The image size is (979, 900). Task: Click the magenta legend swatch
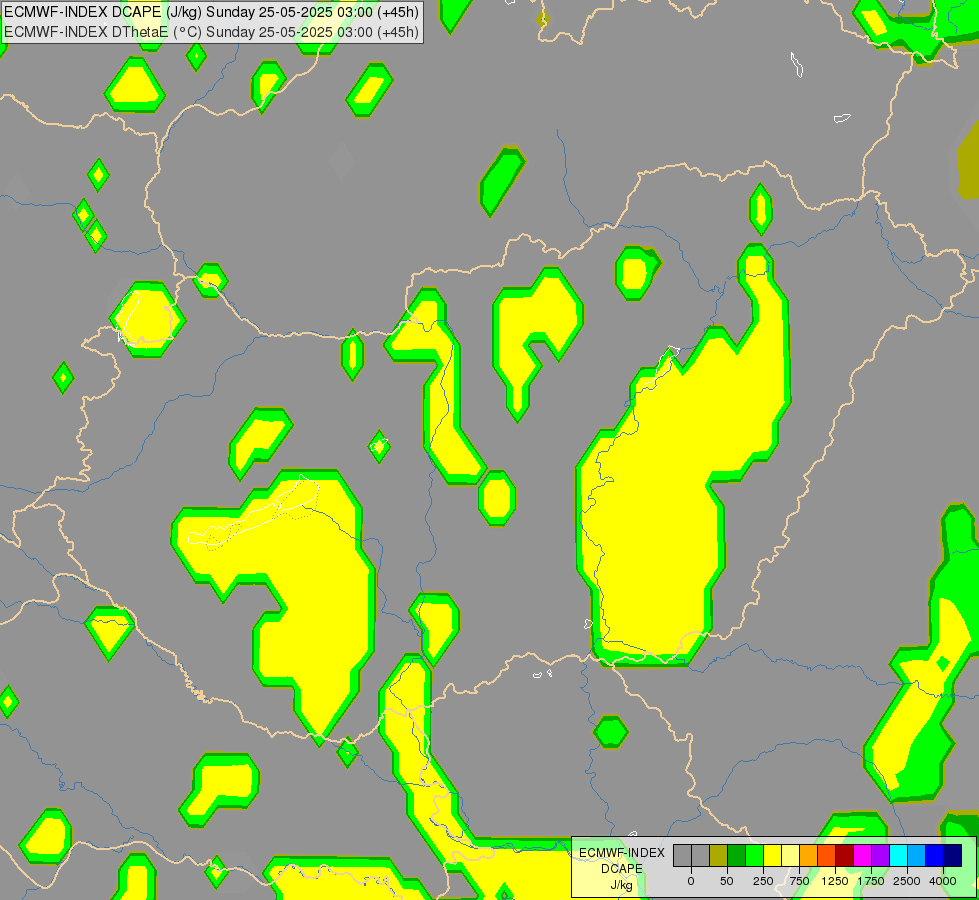click(x=863, y=856)
